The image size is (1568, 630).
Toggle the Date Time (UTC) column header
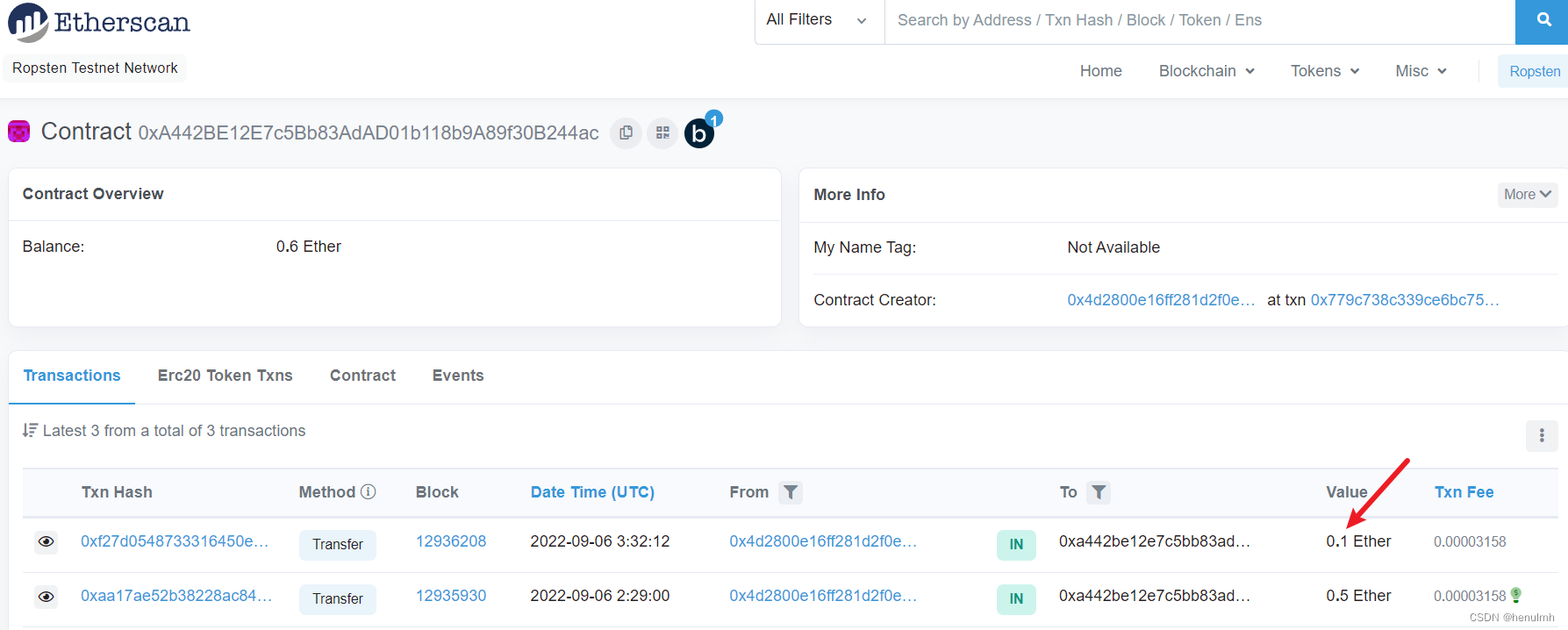pyautogui.click(x=592, y=492)
